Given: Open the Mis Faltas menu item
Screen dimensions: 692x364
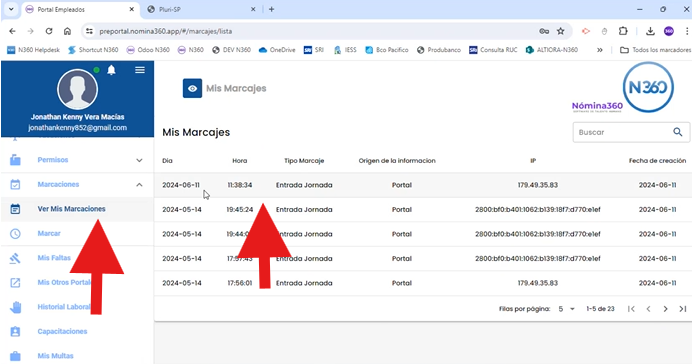Looking at the screenshot, I should (x=54, y=258).
